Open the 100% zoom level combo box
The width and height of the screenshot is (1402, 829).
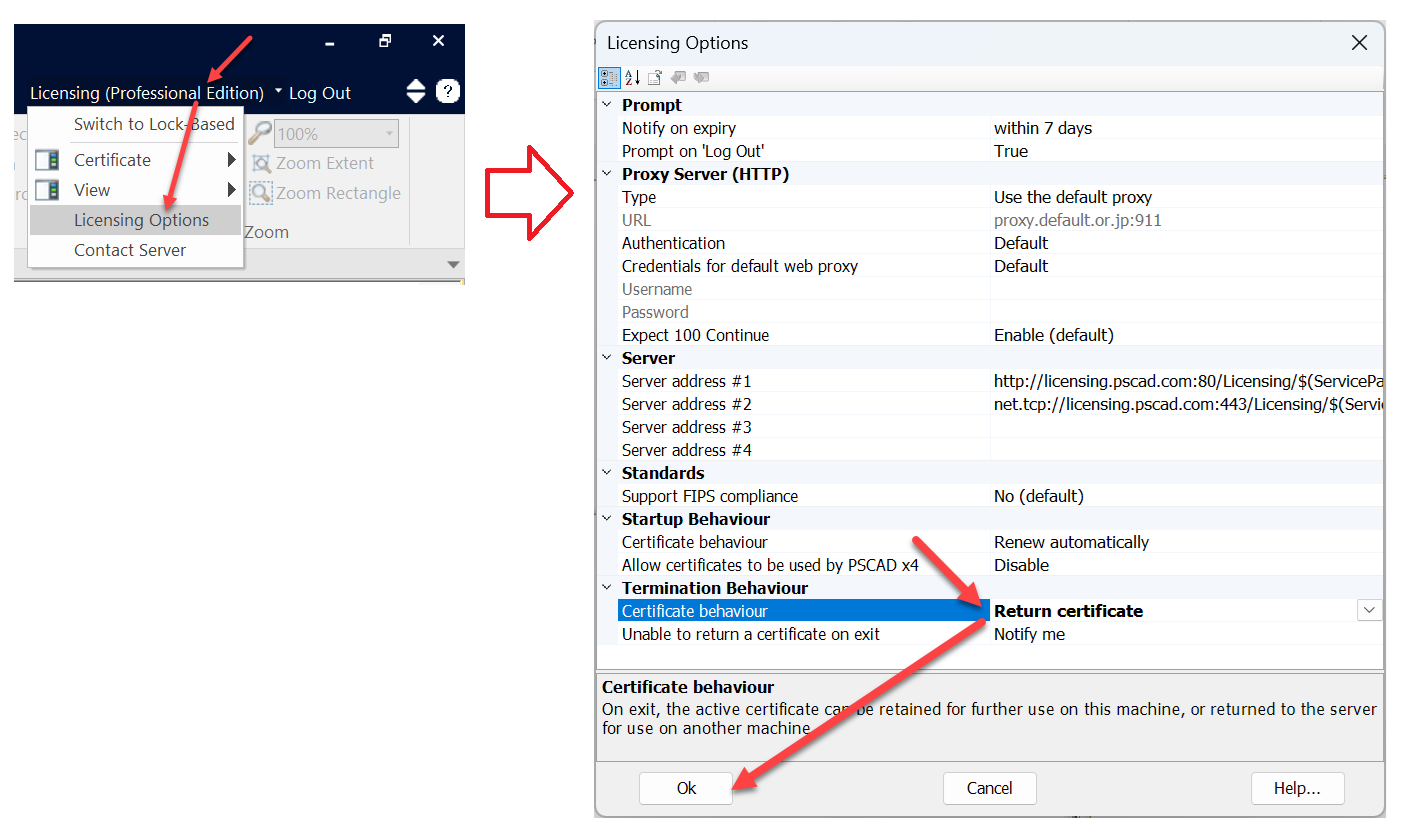389,134
